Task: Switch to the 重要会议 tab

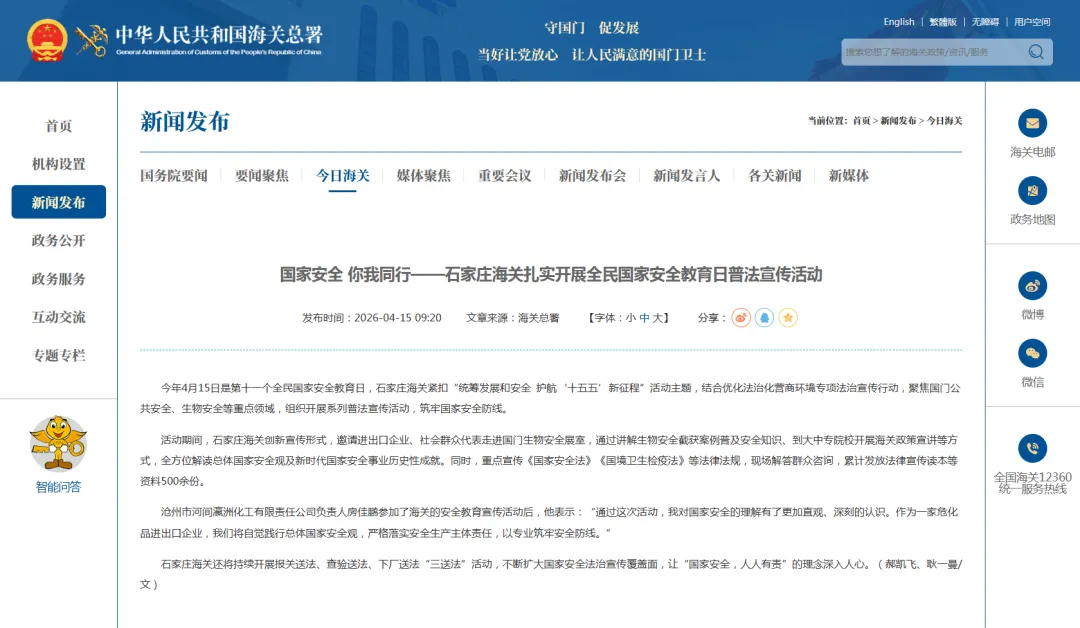Action: tap(505, 176)
